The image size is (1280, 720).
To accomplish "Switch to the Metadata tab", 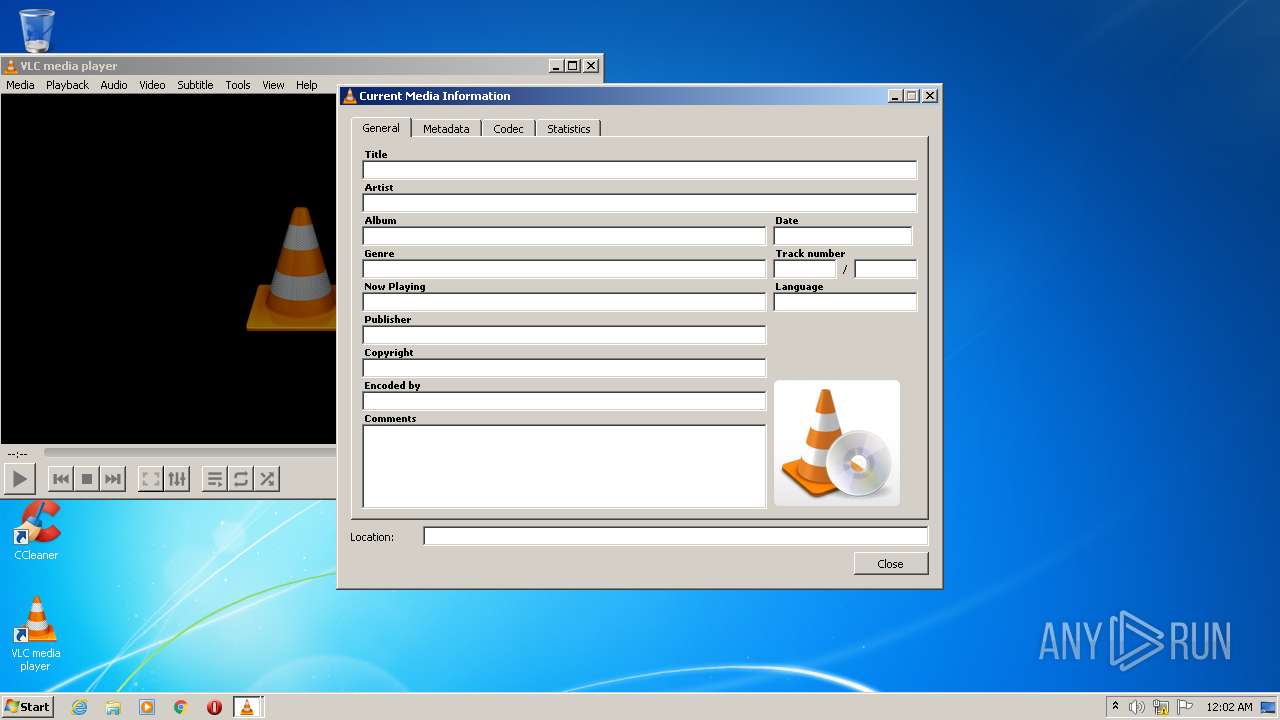I will point(446,129).
